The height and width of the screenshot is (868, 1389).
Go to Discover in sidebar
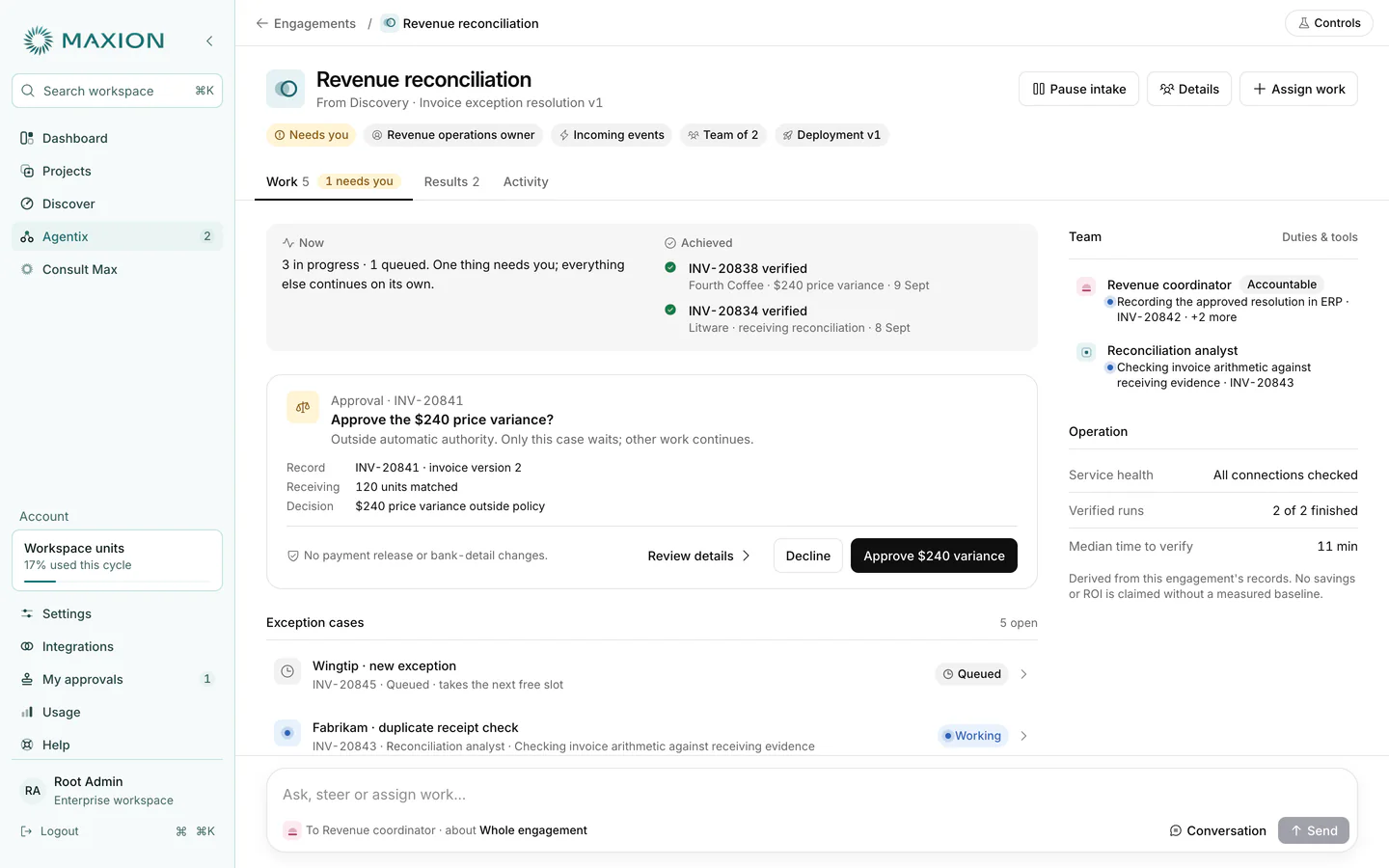tap(117, 203)
